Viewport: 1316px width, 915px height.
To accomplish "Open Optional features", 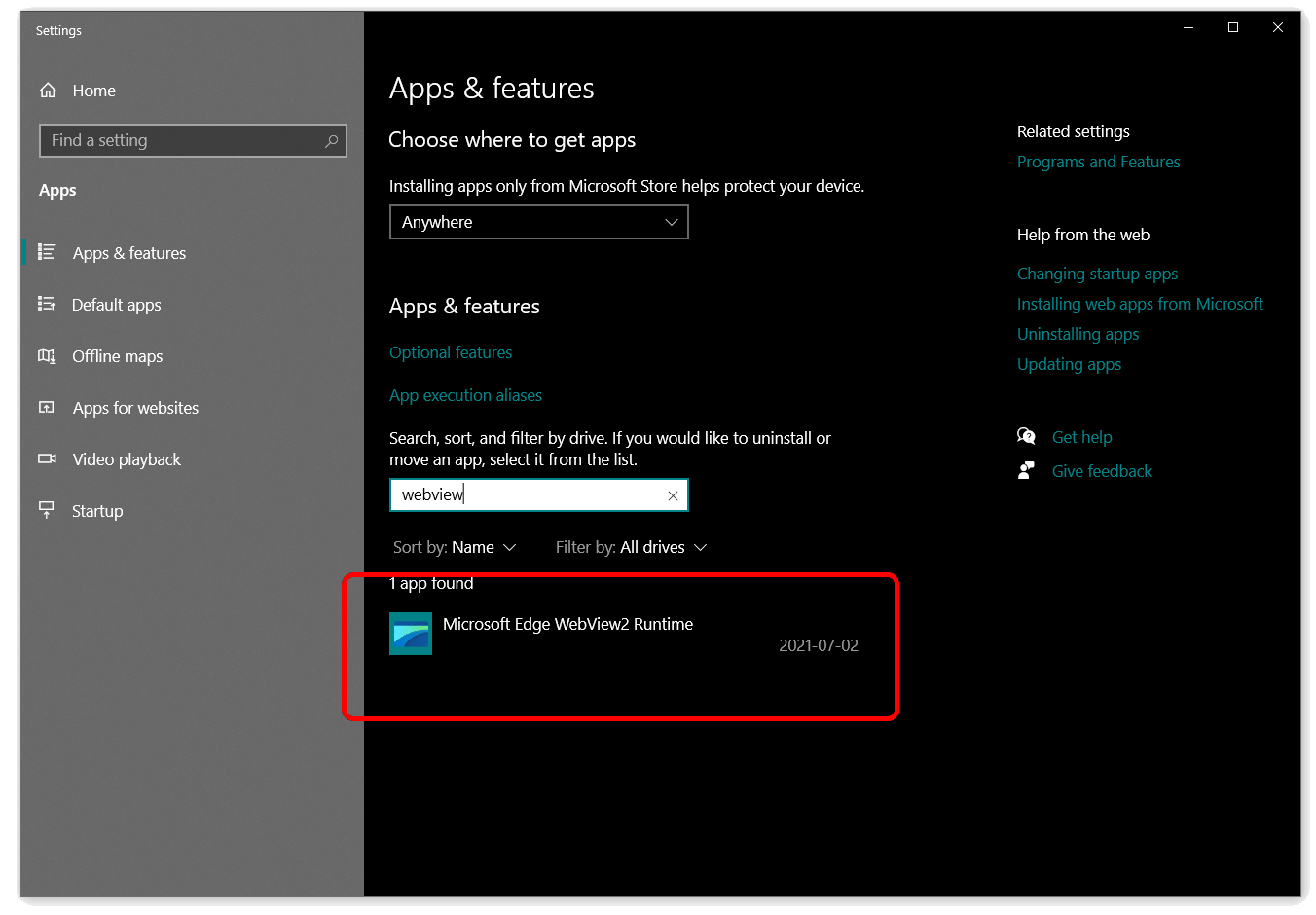I will tap(451, 352).
